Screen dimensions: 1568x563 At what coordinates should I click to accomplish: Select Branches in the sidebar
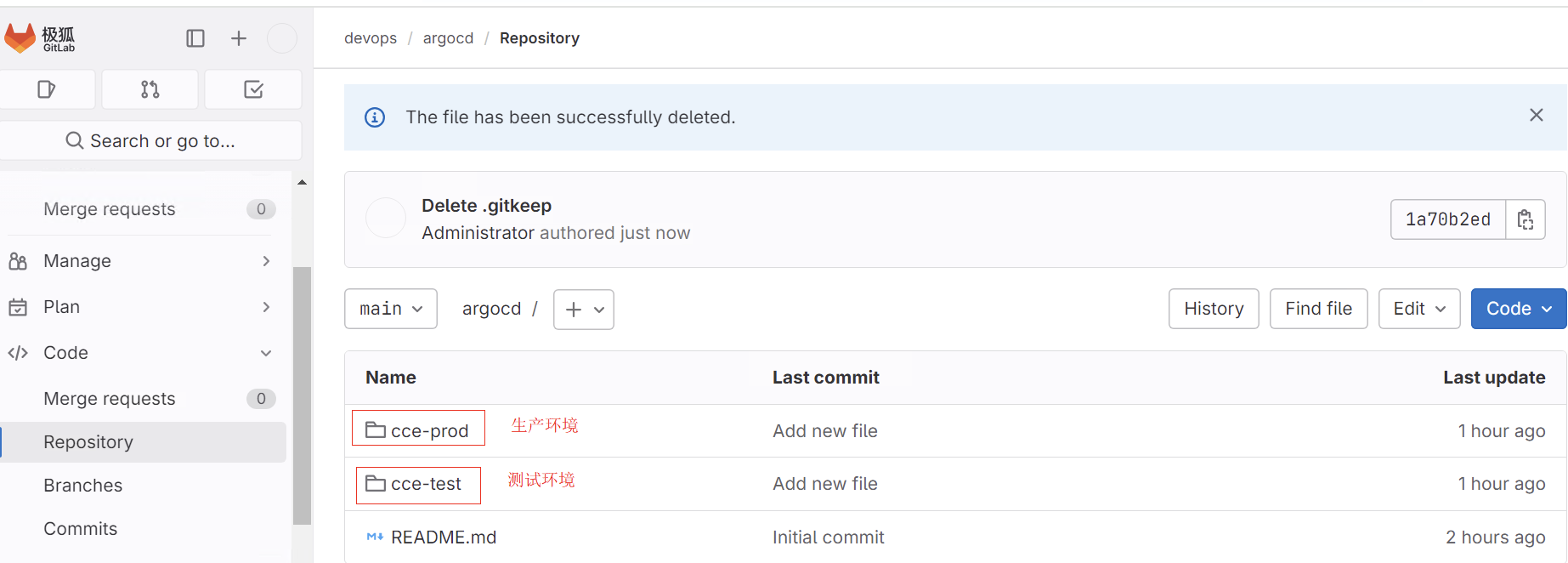pyautogui.click(x=83, y=486)
